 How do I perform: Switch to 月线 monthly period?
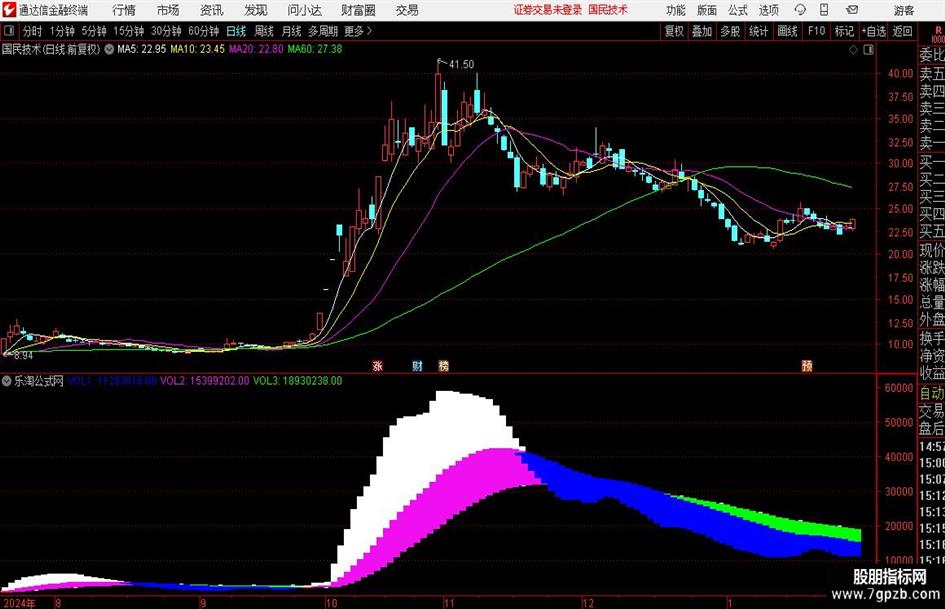[292, 31]
